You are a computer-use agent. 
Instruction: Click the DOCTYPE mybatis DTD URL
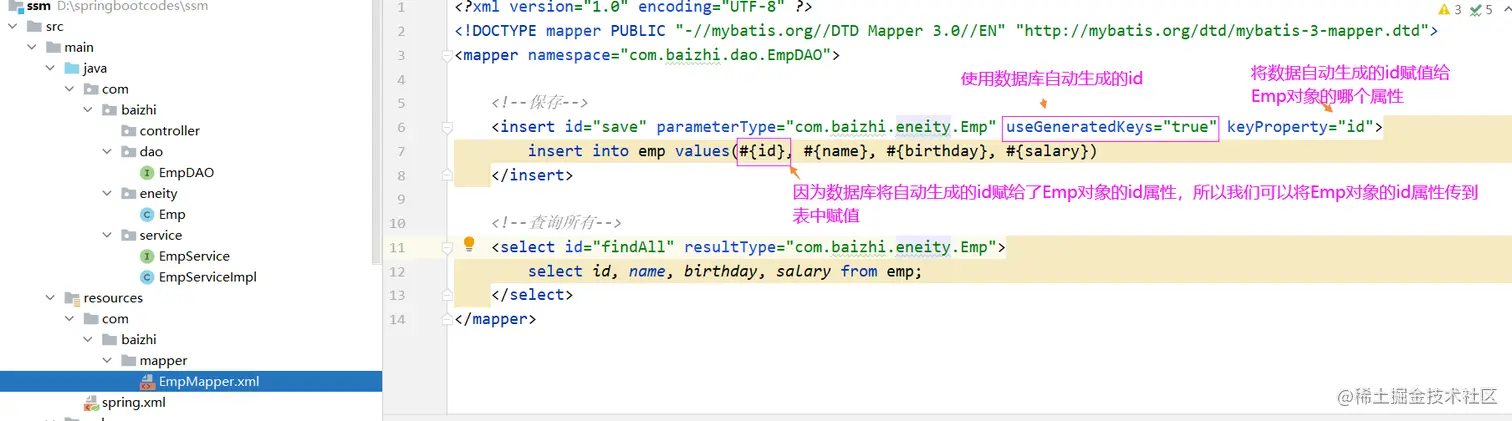point(1221,31)
